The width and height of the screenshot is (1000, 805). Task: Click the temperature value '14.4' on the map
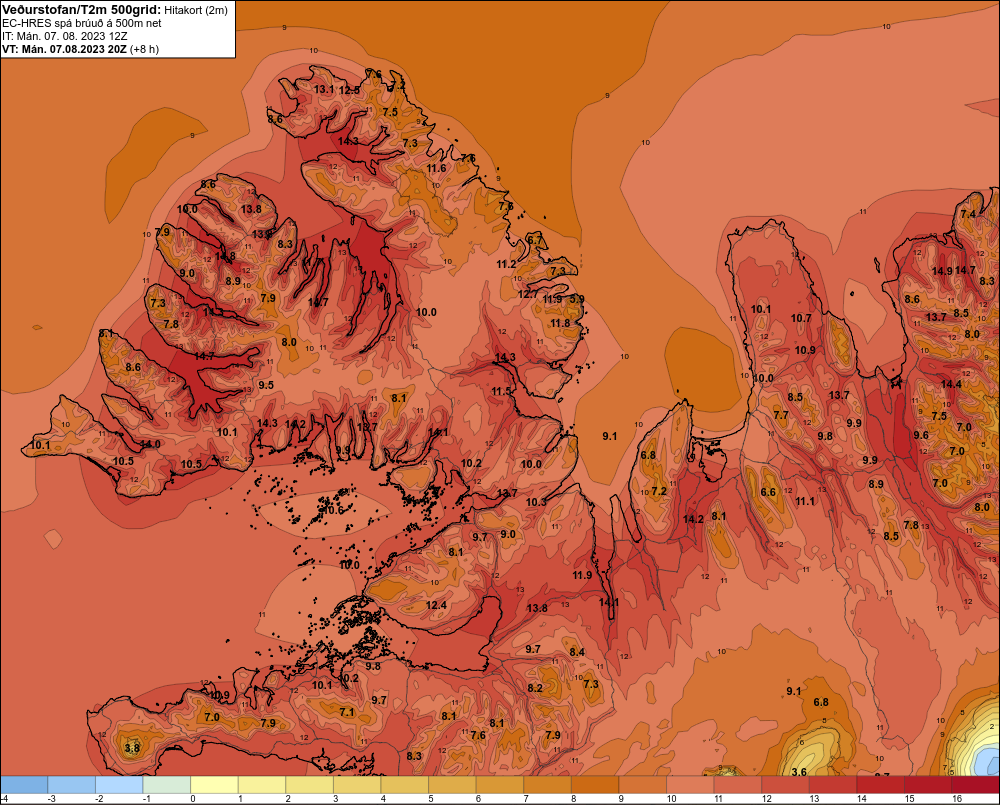pos(951,384)
